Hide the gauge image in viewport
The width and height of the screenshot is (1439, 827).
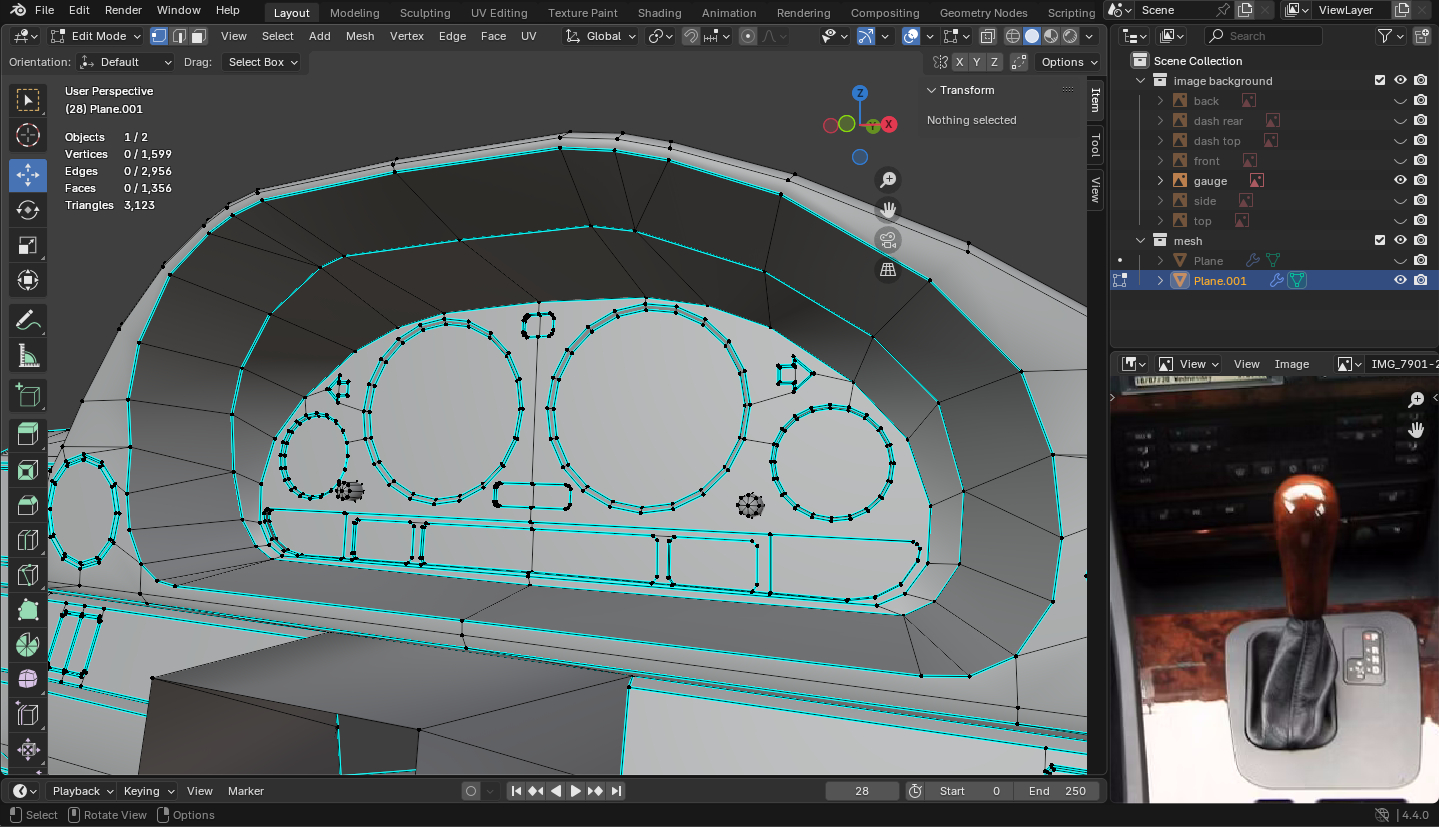click(1400, 181)
